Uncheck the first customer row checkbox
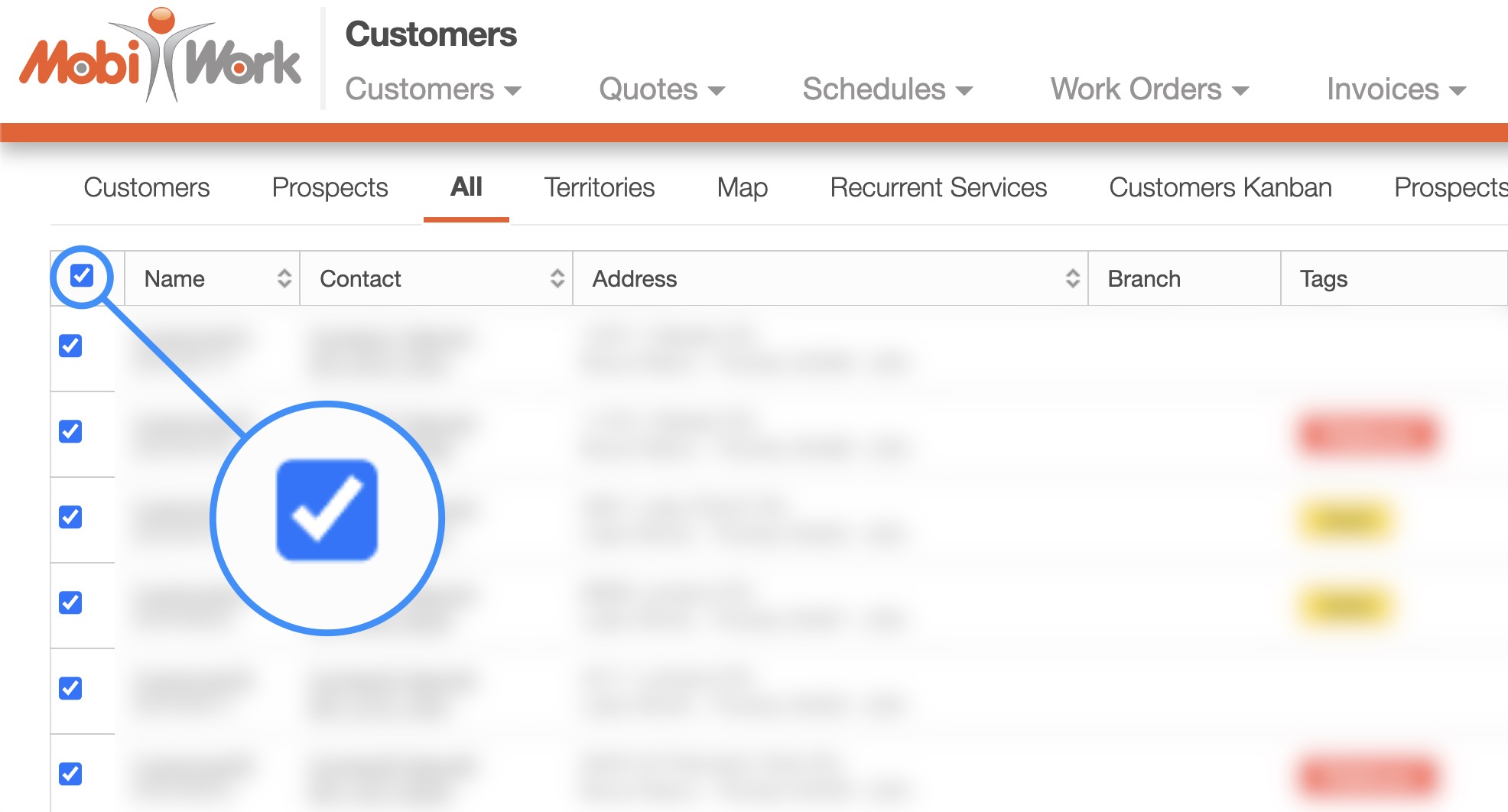1508x812 pixels. 70,346
